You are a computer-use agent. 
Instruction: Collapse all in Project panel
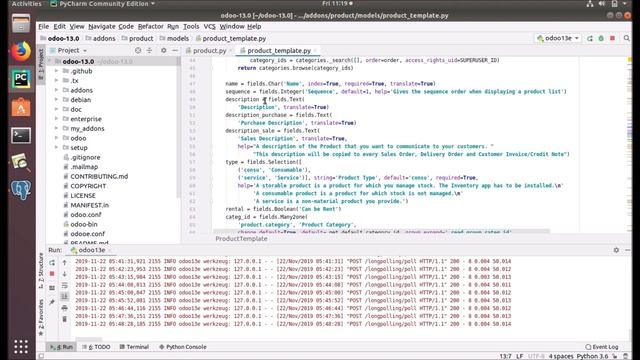149,51
